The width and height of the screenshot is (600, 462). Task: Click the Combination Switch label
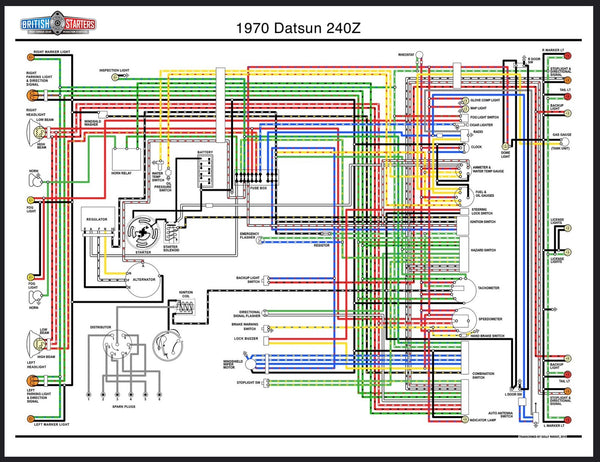tap(484, 375)
